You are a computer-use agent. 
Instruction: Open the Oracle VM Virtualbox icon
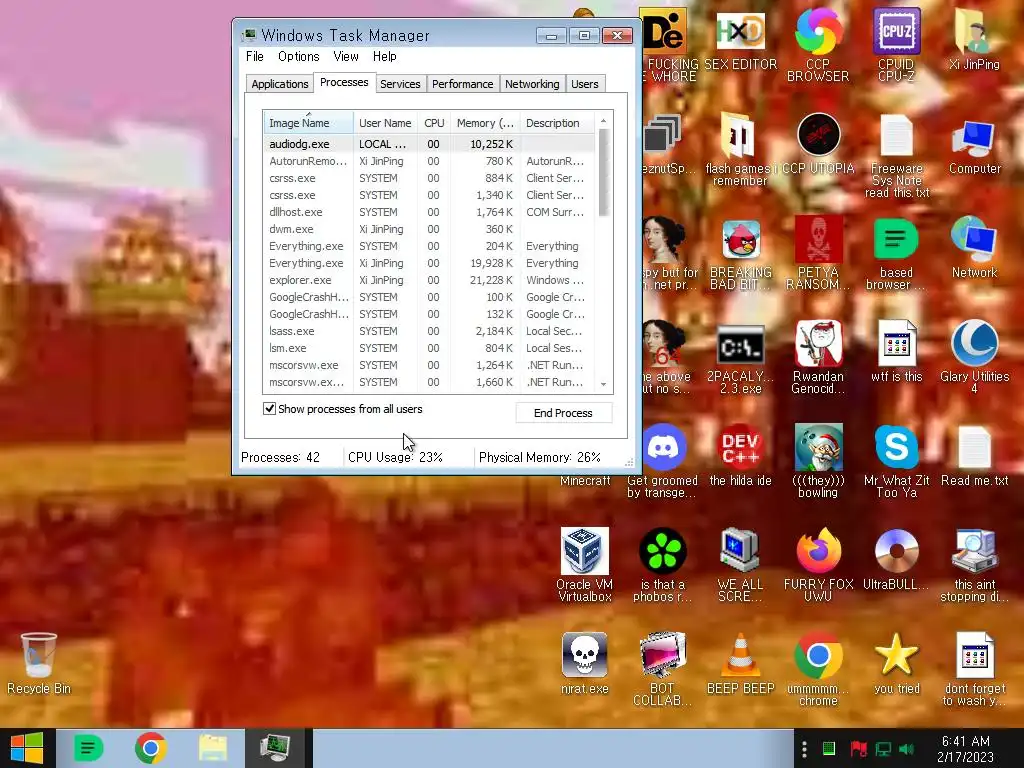pyautogui.click(x=584, y=564)
